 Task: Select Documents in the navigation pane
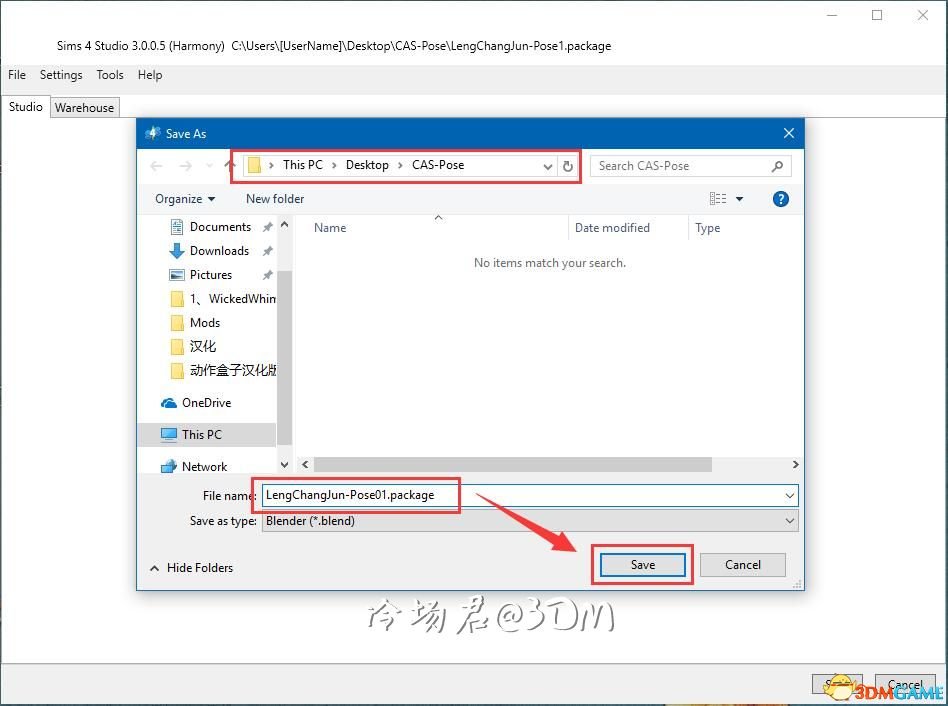tap(220, 227)
